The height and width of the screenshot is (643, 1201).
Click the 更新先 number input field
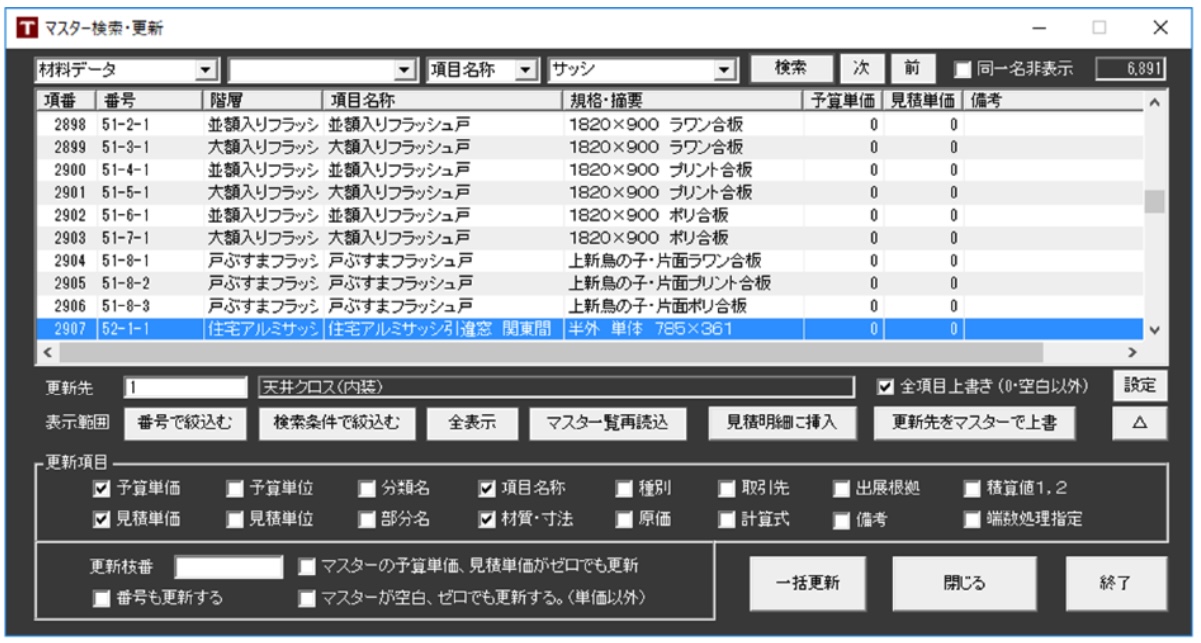tap(185, 386)
